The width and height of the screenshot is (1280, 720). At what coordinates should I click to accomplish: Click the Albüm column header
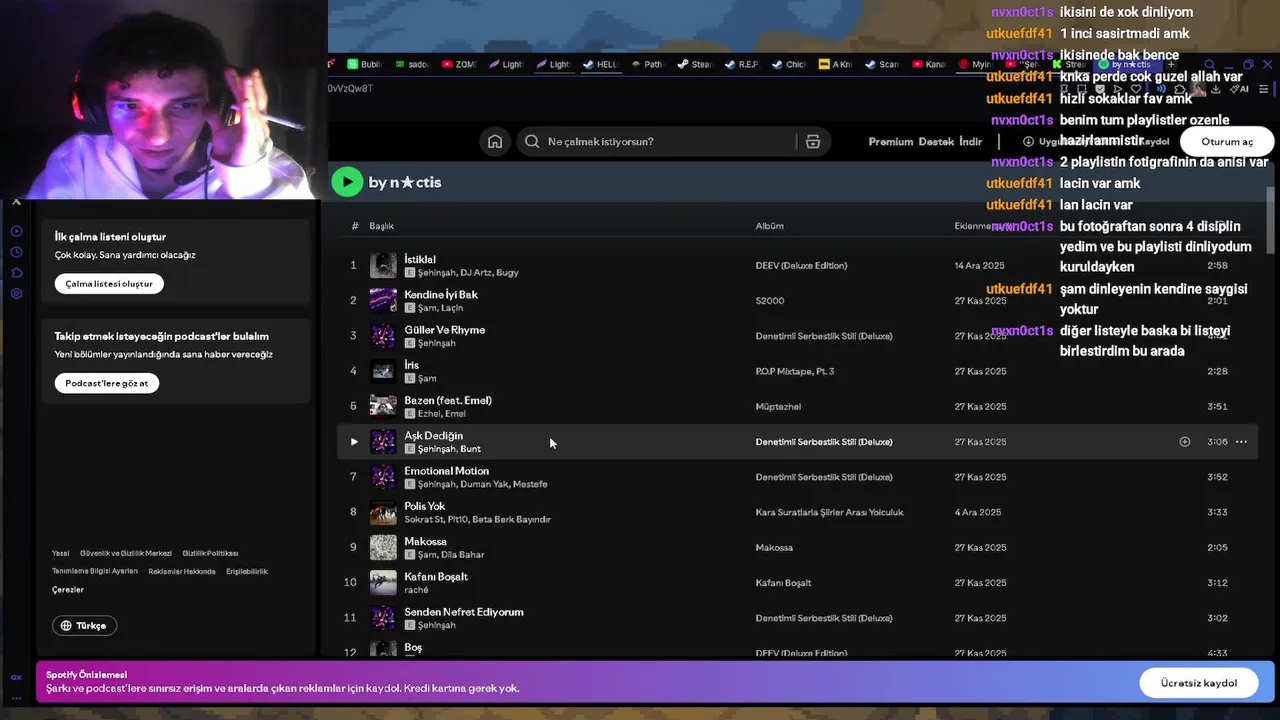coord(769,226)
